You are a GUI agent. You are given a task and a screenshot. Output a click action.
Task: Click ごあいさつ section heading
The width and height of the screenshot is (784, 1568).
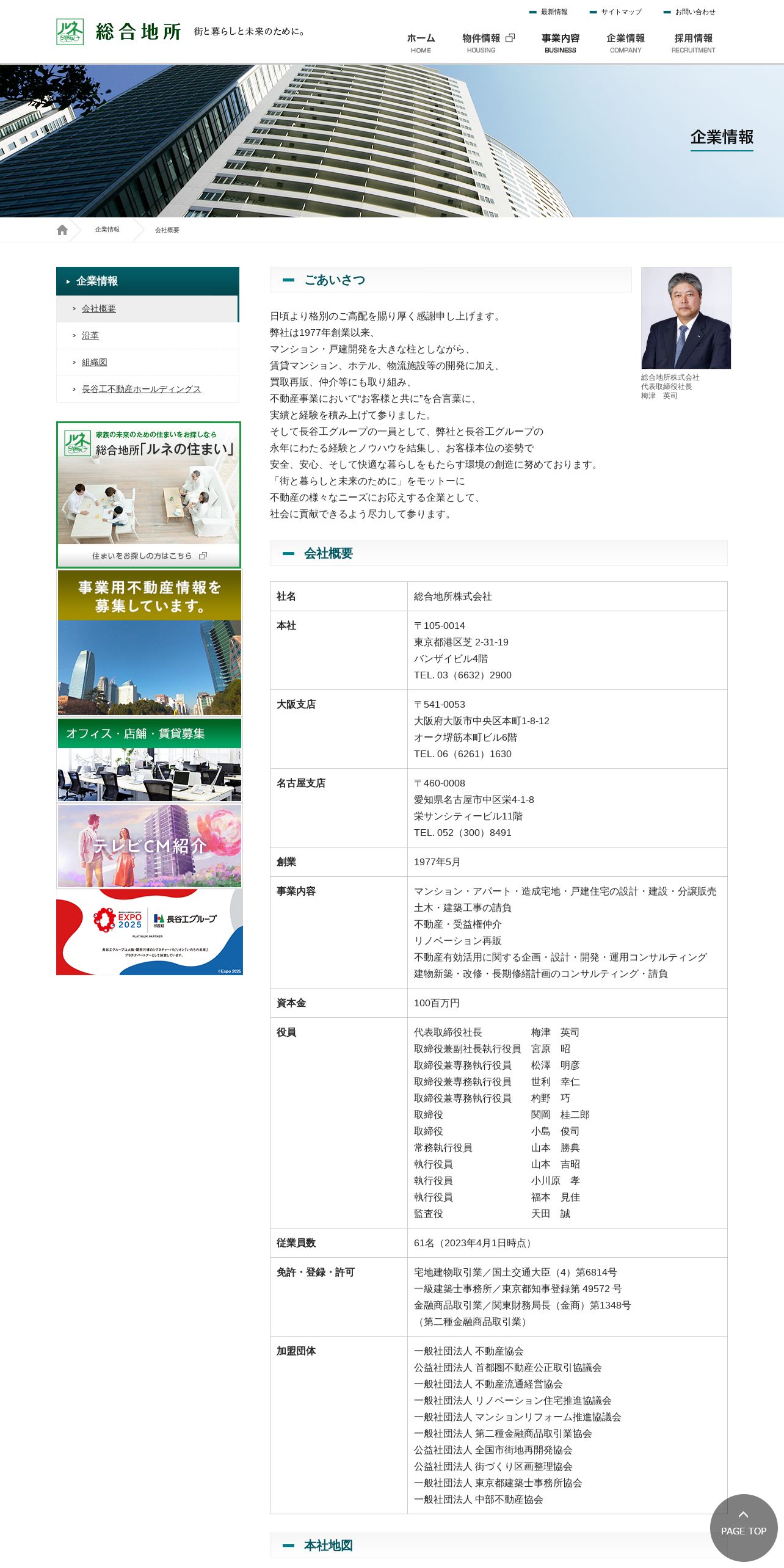coord(451,280)
